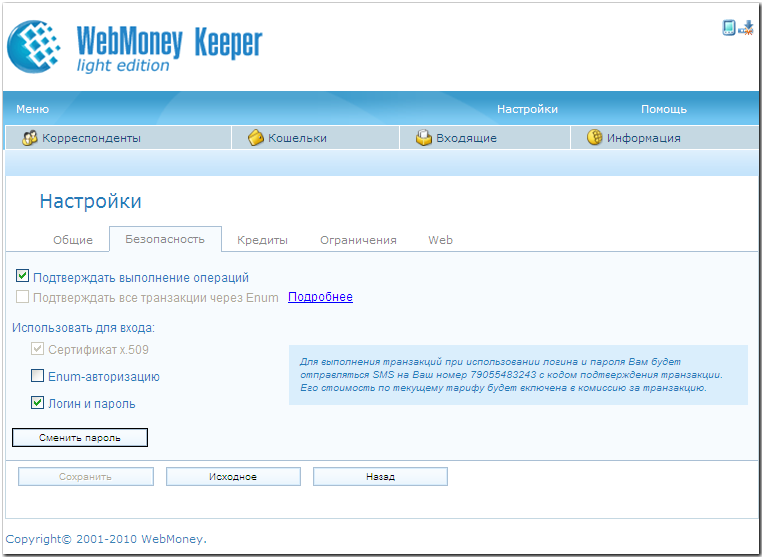This screenshot has width=763, height=558.
Task: Open the Входящие inbox section
Action: point(485,138)
